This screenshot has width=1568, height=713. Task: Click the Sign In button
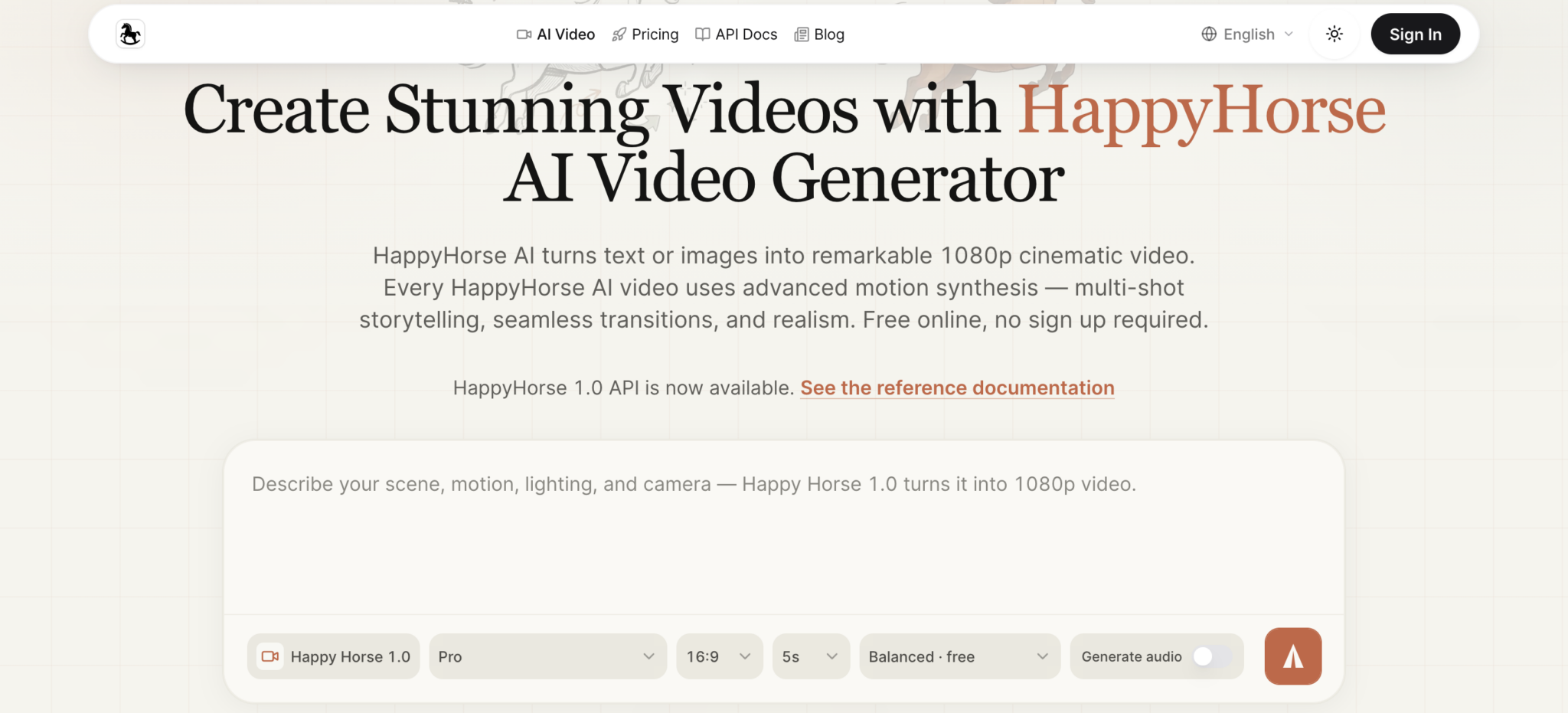click(1415, 34)
